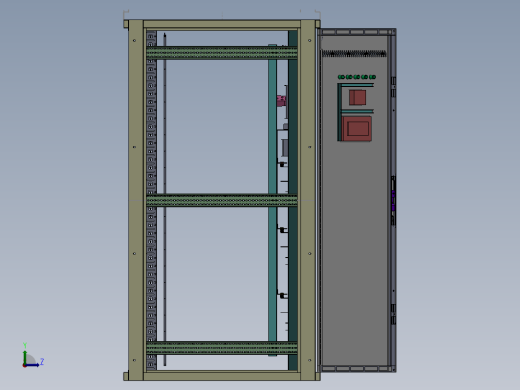
Task: Select the purple handle on door edge
Action: tap(393, 200)
